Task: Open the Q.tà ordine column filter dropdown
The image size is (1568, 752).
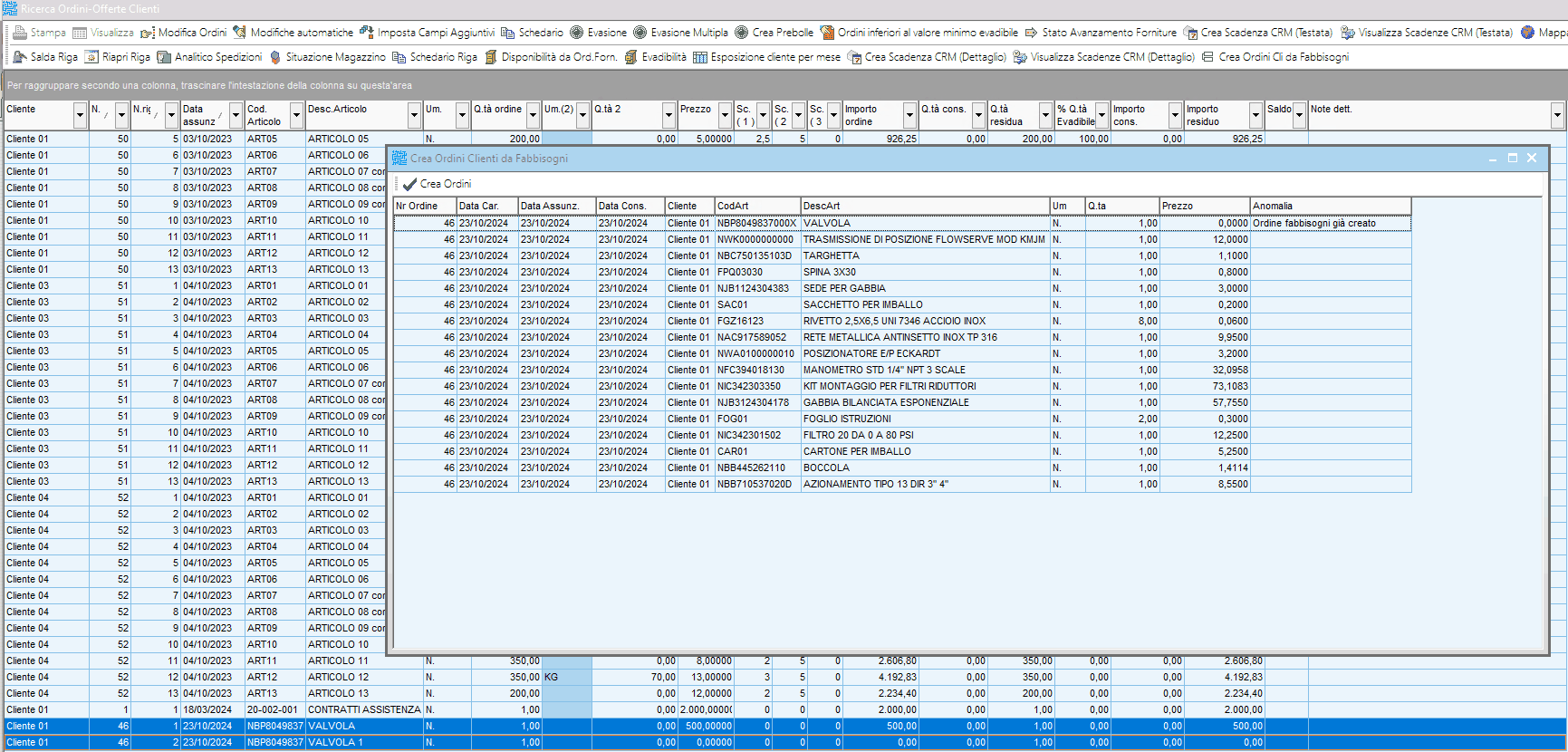Action: click(x=534, y=116)
